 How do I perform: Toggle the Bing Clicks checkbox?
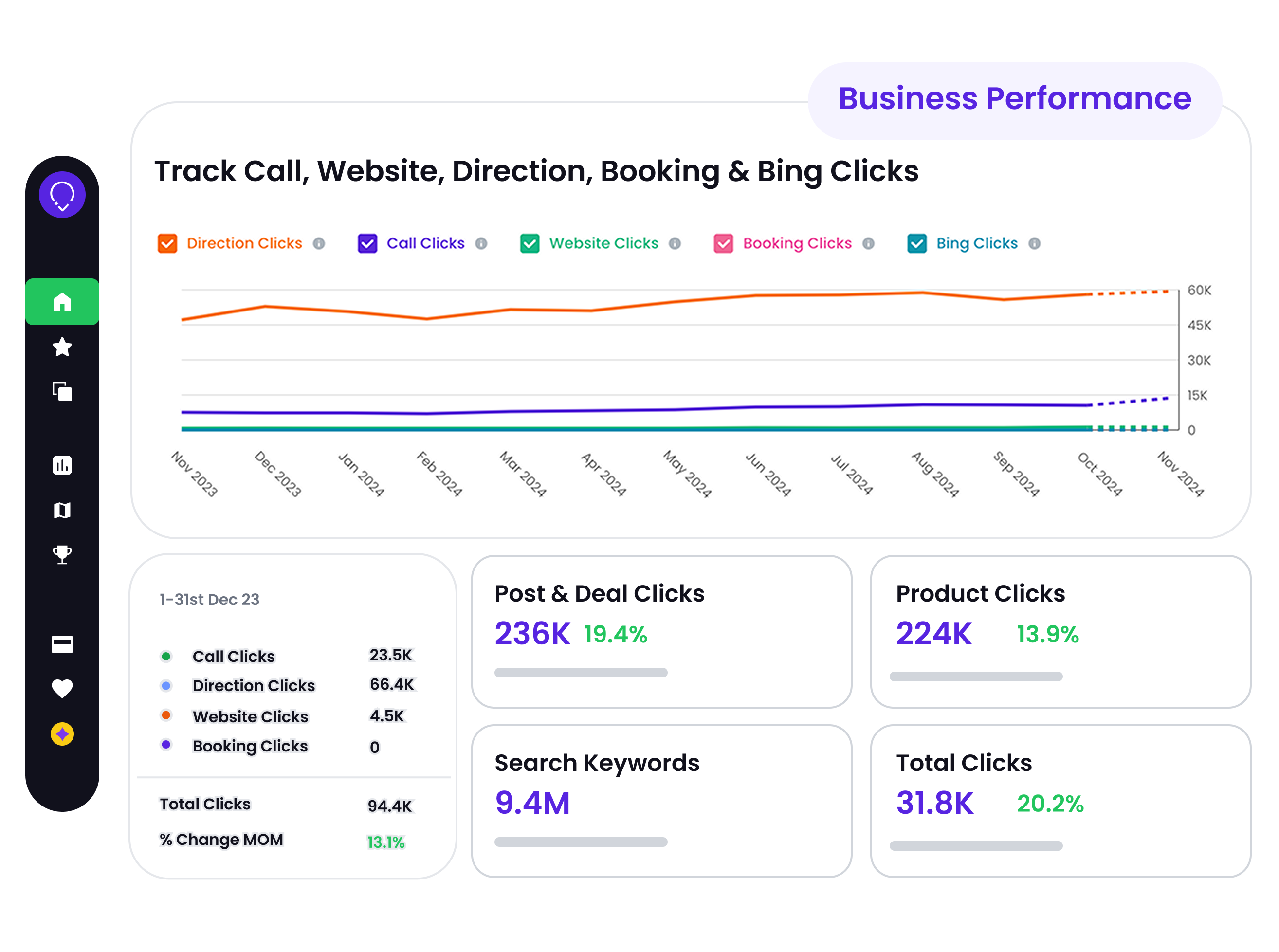(x=917, y=244)
